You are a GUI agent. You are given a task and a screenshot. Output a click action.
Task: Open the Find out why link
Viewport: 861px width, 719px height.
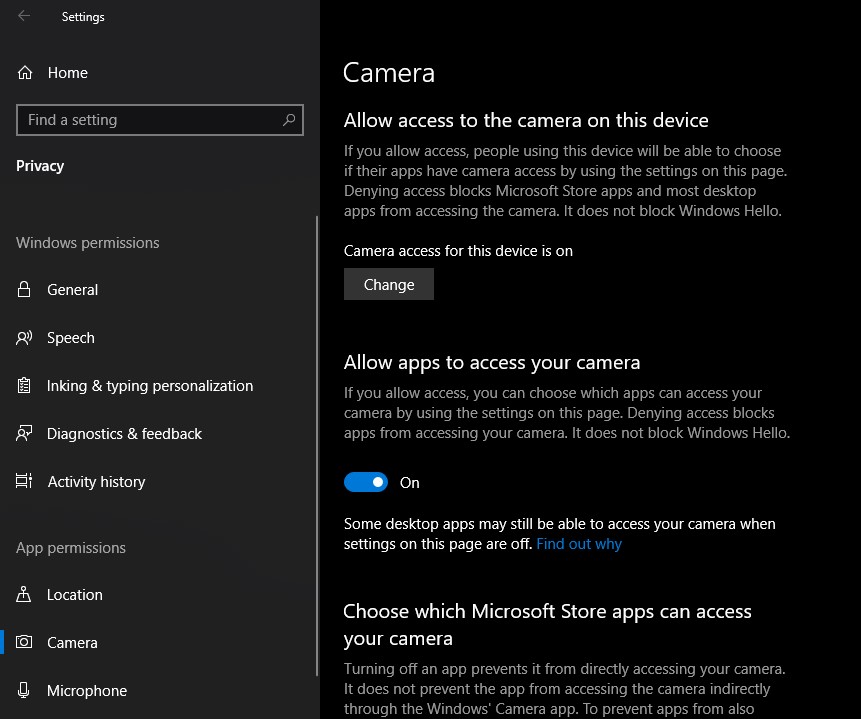click(x=579, y=544)
